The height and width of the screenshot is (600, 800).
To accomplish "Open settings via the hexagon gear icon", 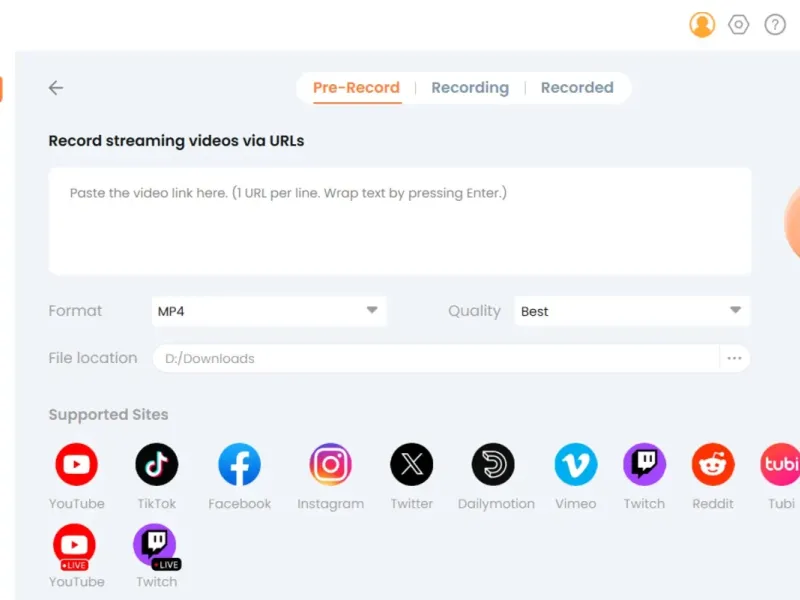I will click(738, 24).
